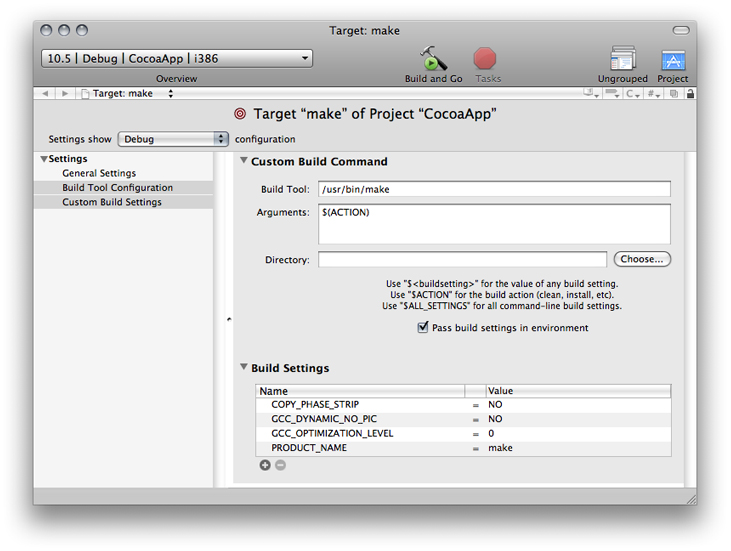Screen dimensions: 731x551
Task: Open the Ungrouped window layout icon
Action: 622,59
